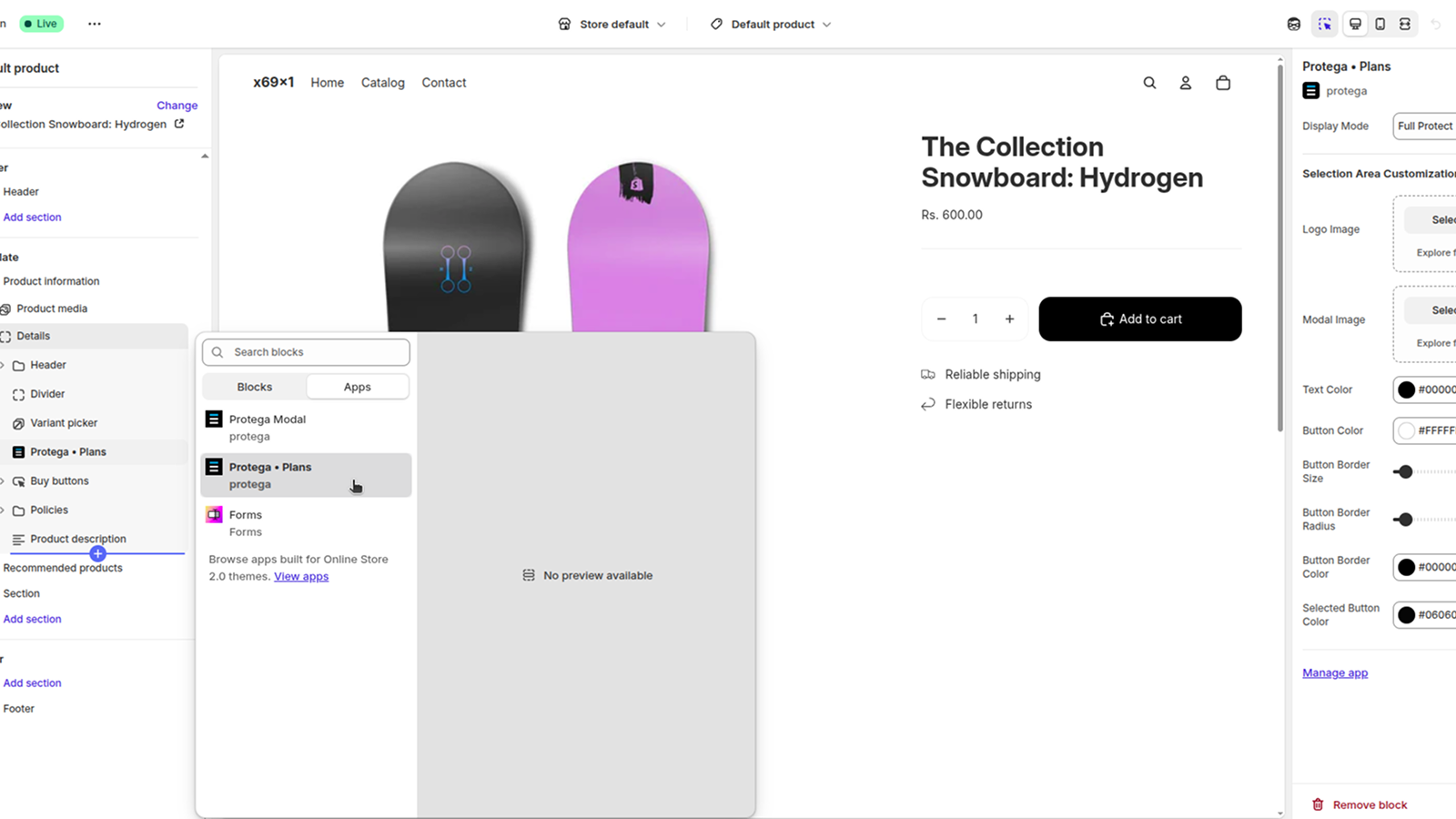Open the three-dots more actions menu
This screenshot has height=819, width=1456.
(95, 24)
